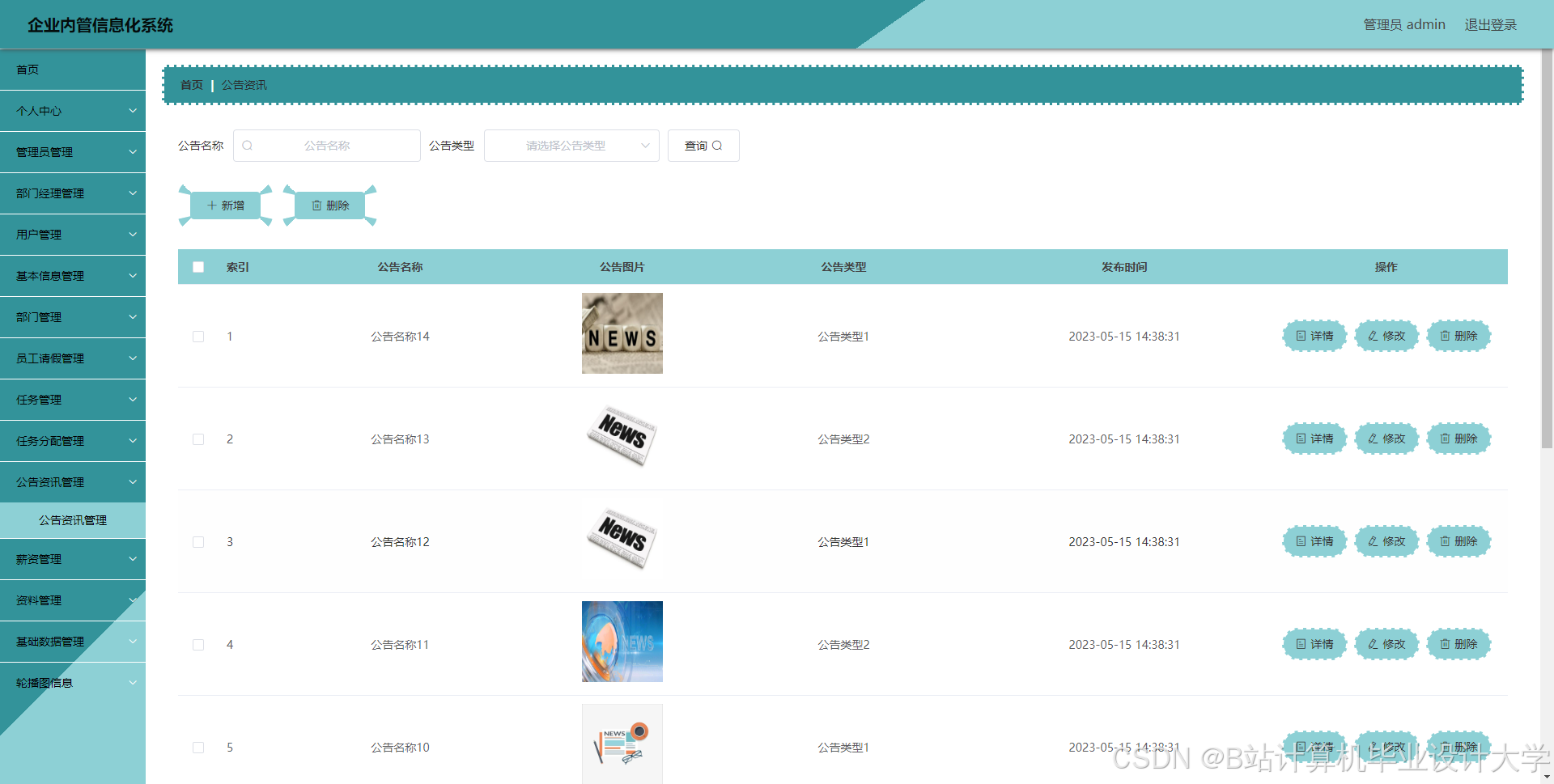The image size is (1554, 784).
Task: Click the 公告类型2 cell in row 公告名称13
Action: point(843,439)
